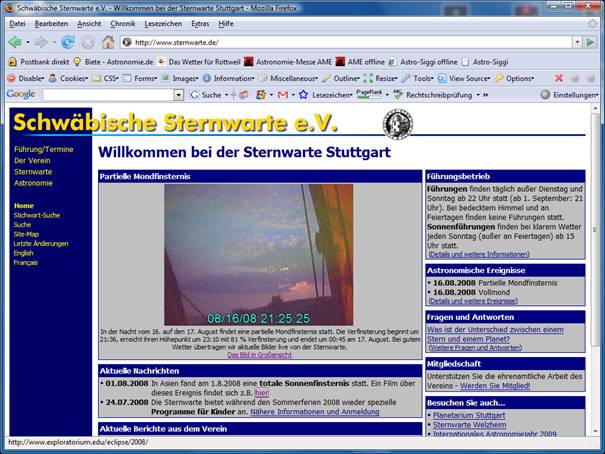Open Das Bild in Großansicht link

click(259, 355)
